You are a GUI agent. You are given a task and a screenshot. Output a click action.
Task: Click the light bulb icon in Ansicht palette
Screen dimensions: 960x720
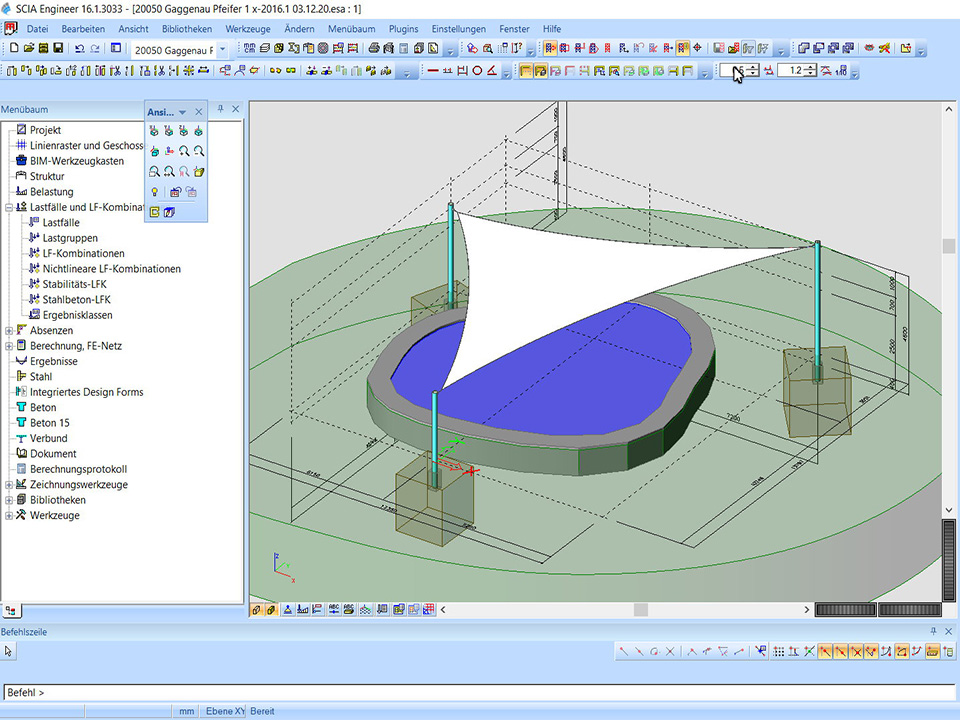[x=154, y=192]
